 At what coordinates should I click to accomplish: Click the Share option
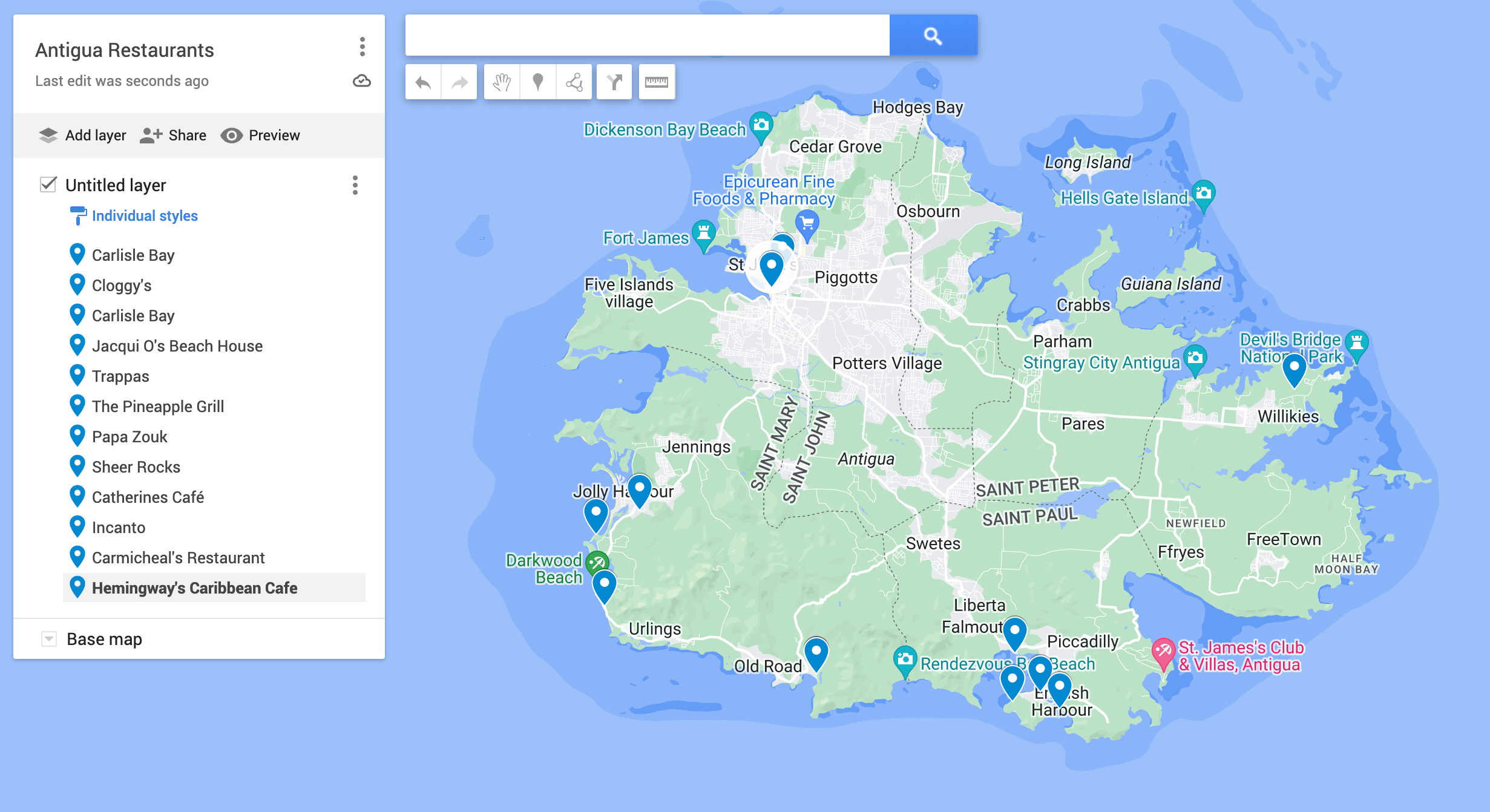click(x=173, y=135)
